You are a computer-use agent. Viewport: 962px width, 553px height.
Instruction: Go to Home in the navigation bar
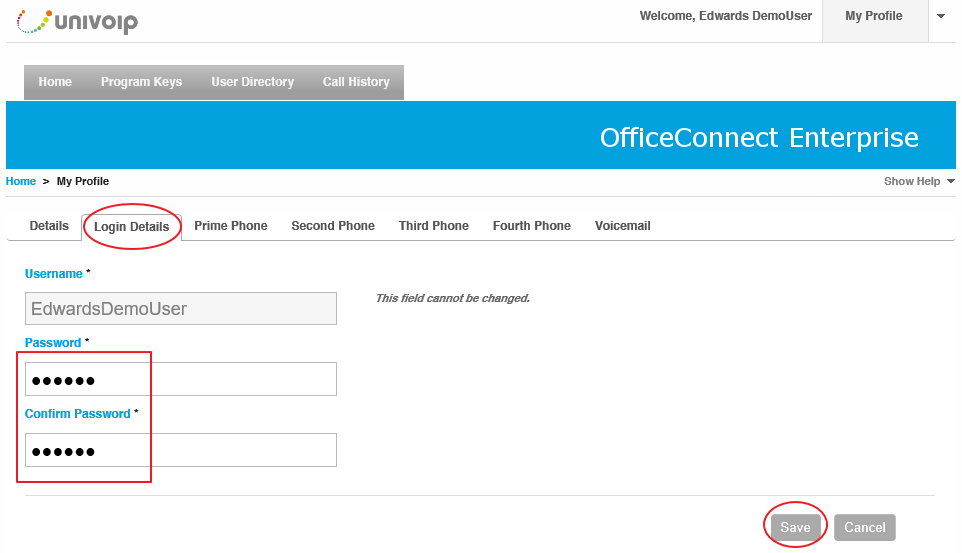(55, 82)
